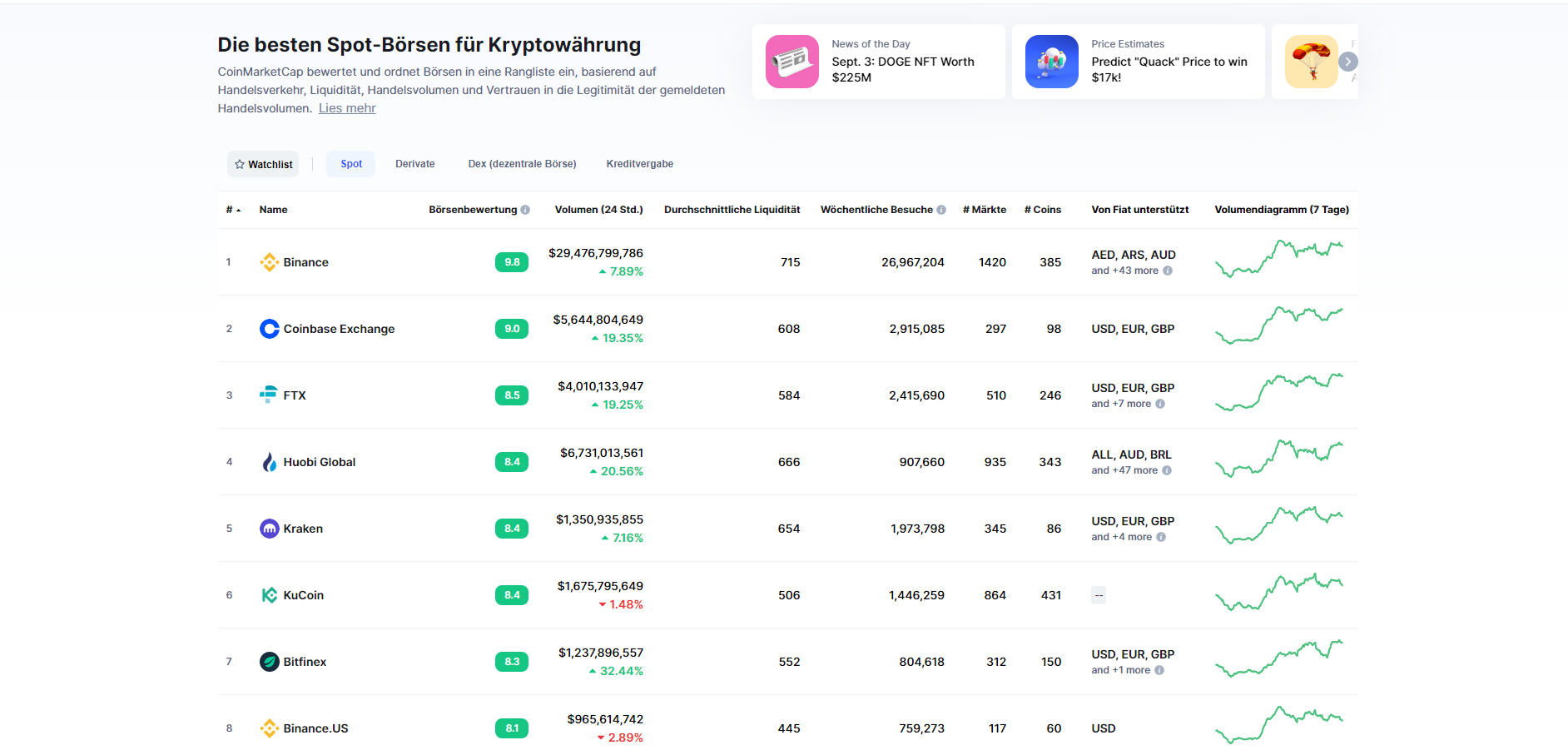This screenshot has height=755, width=1568.
Task: Click Binance's 7-day volume chart
Action: 1279,259
